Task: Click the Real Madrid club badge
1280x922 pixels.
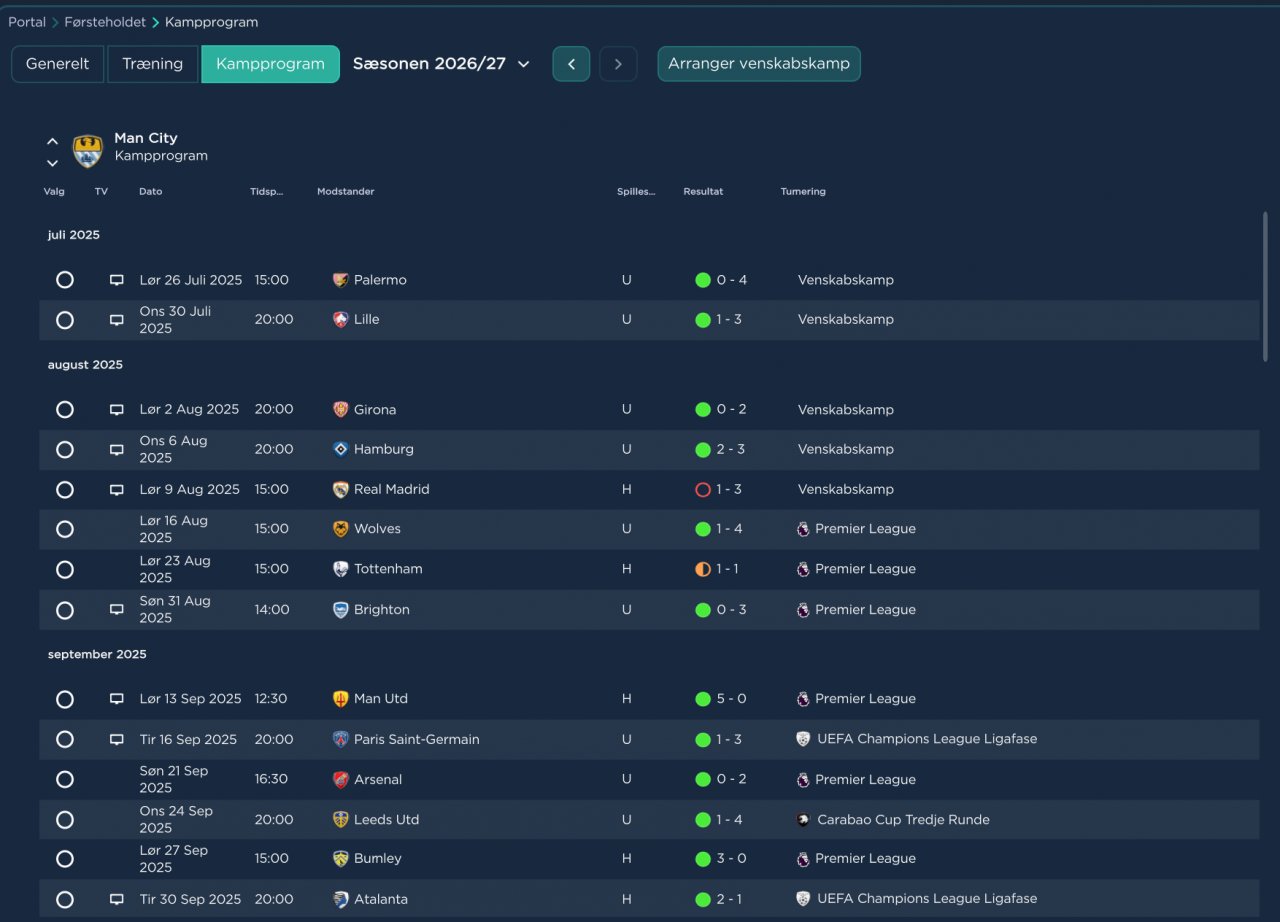Action: point(341,490)
